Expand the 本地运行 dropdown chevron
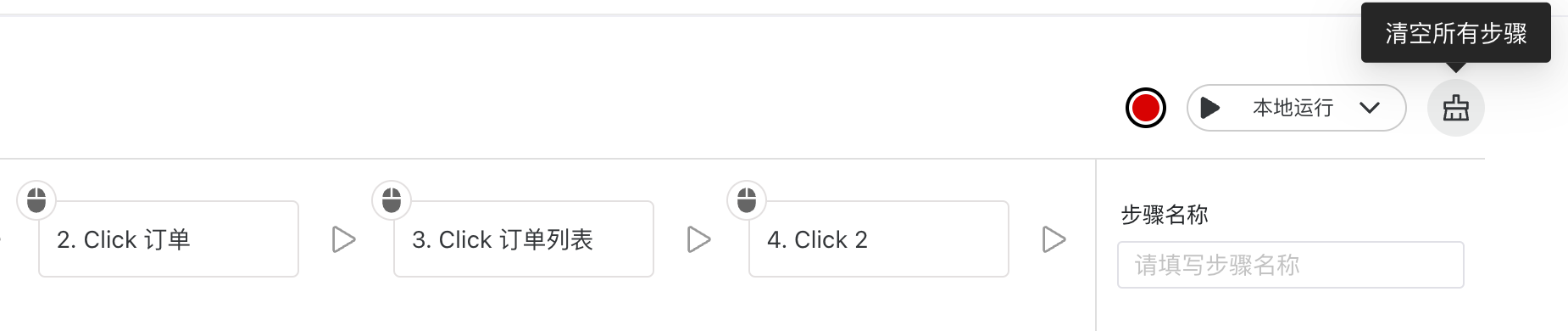 click(1370, 108)
